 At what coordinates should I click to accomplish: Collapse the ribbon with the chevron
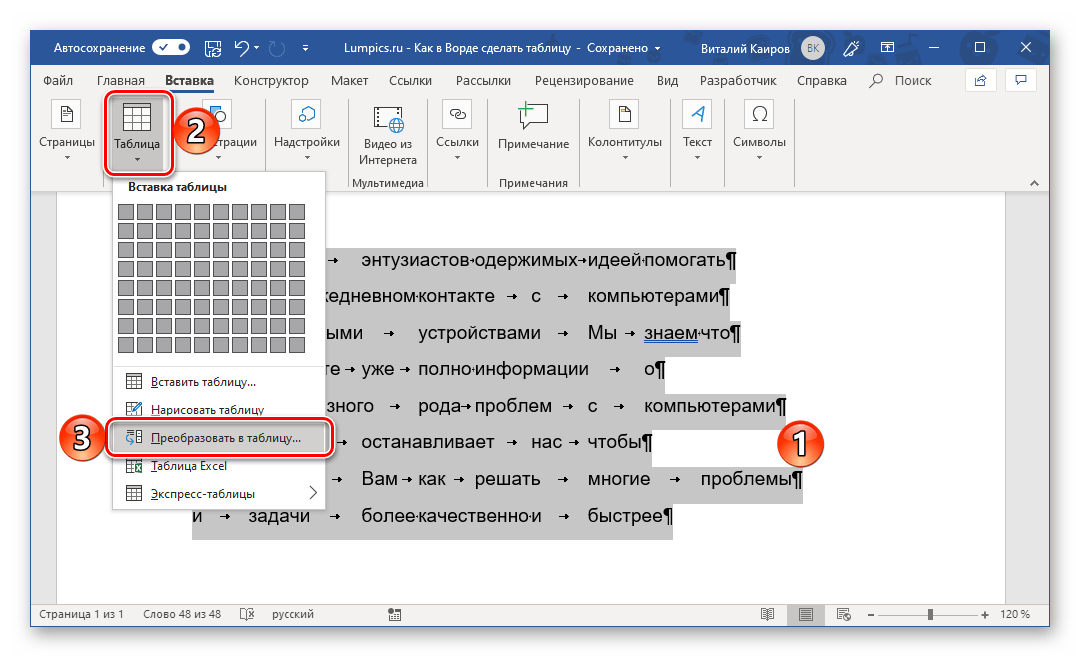(x=1034, y=182)
